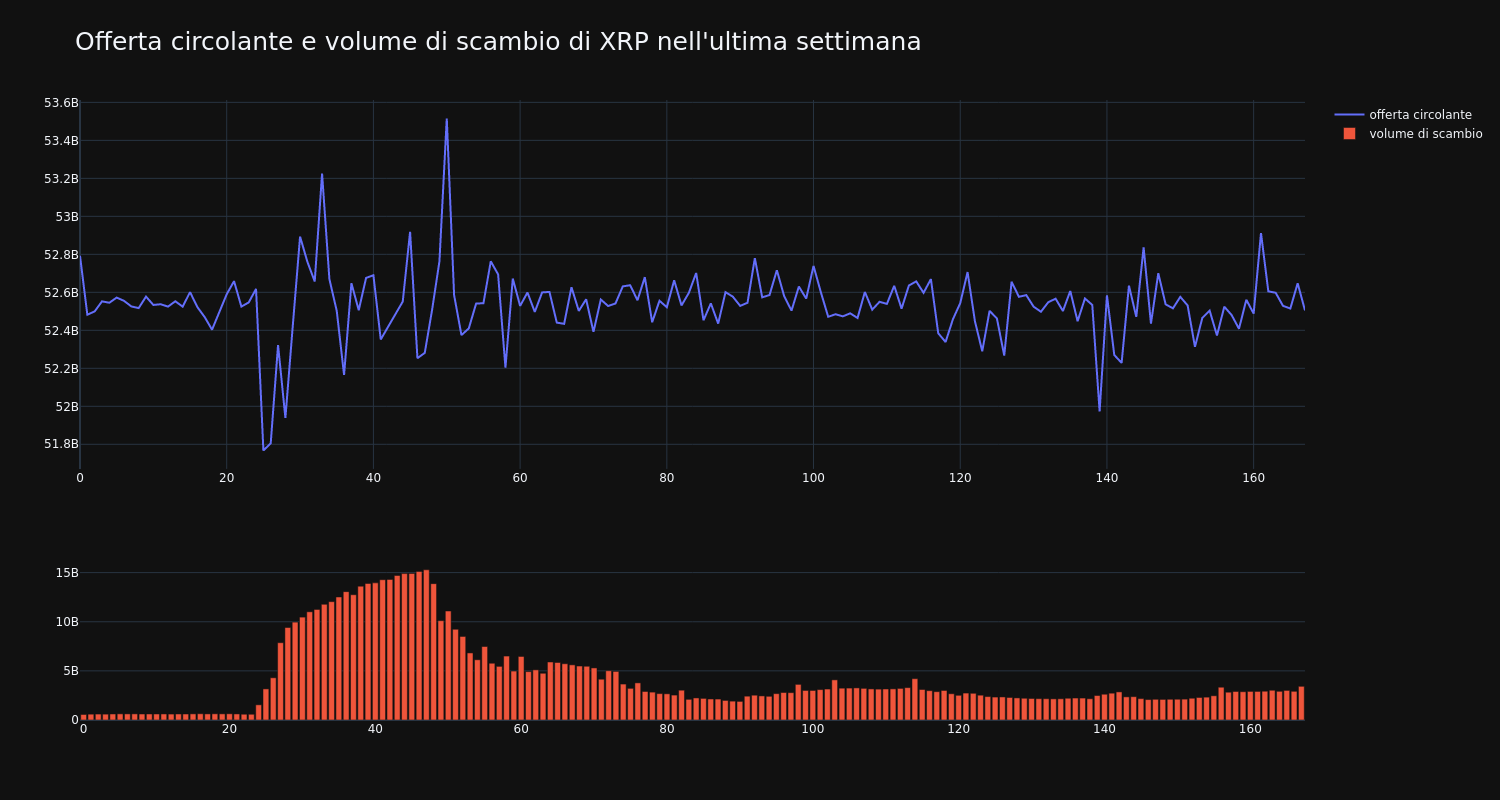Click the highest supply peak near 53.5B
The image size is (1500, 800).
[x=446, y=120]
